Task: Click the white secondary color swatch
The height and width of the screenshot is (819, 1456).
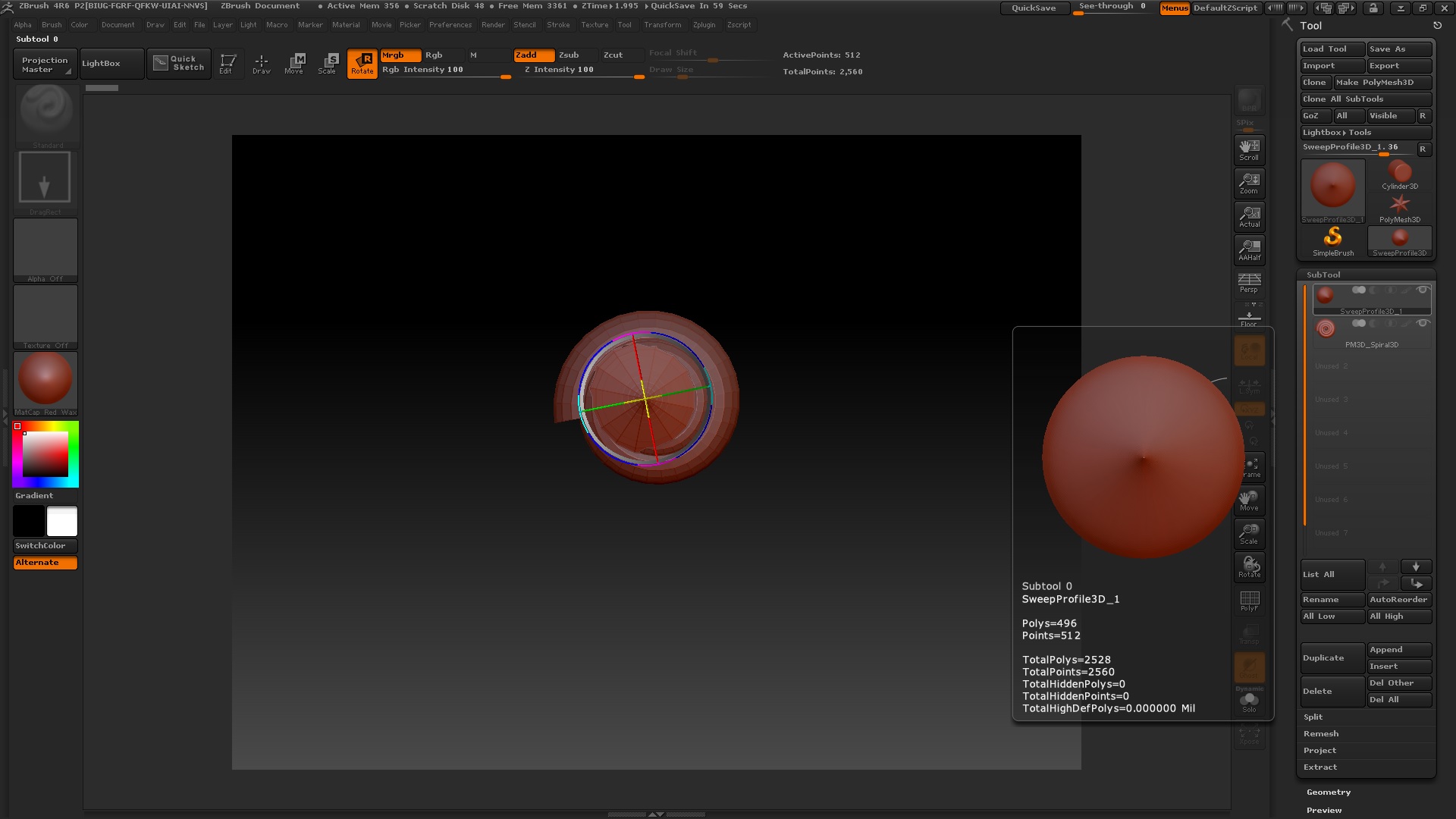Action: [x=62, y=522]
